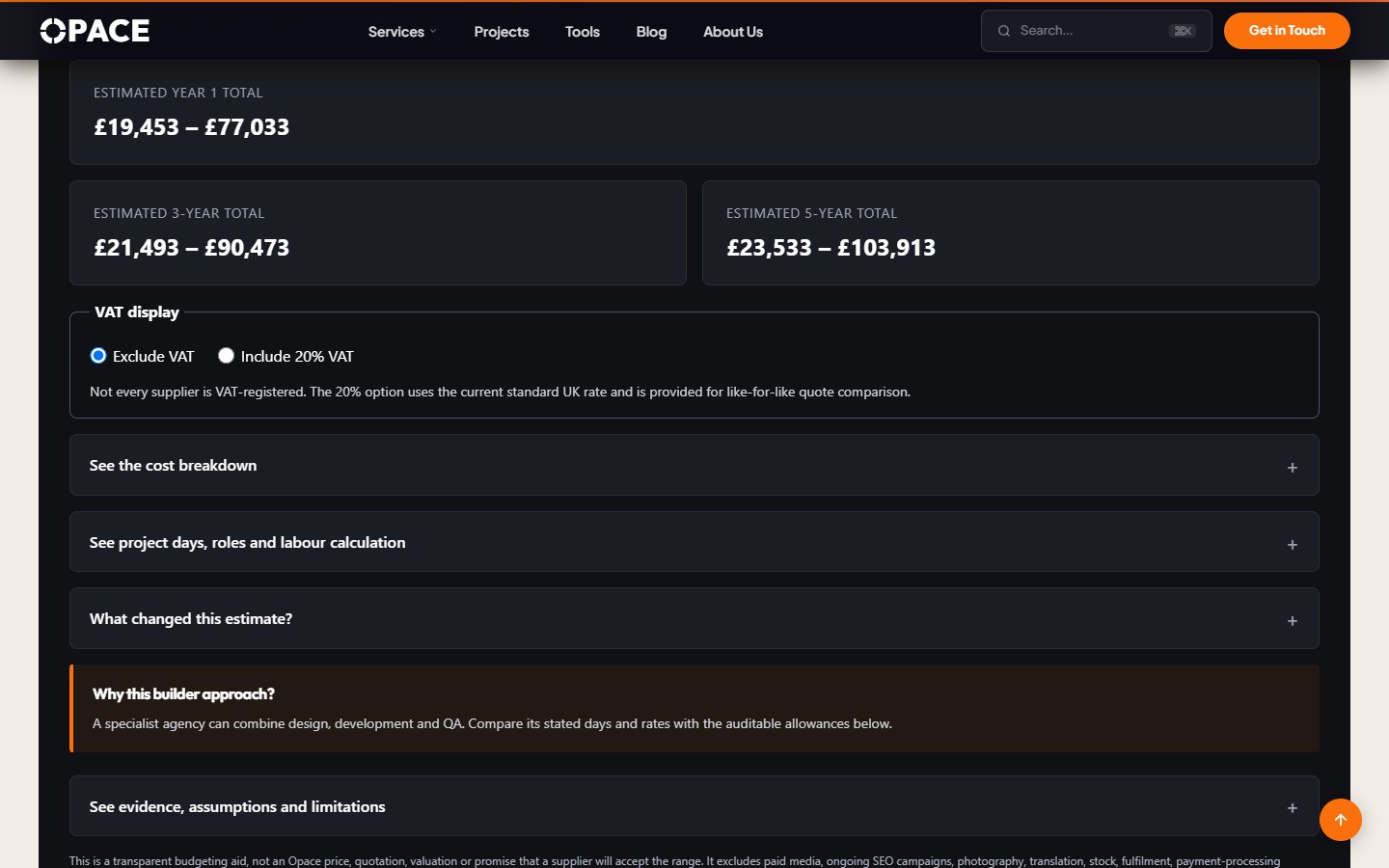Image resolution: width=1389 pixels, height=868 pixels.
Task: Click the Estimated Year 1 Total label
Action: [x=178, y=93]
